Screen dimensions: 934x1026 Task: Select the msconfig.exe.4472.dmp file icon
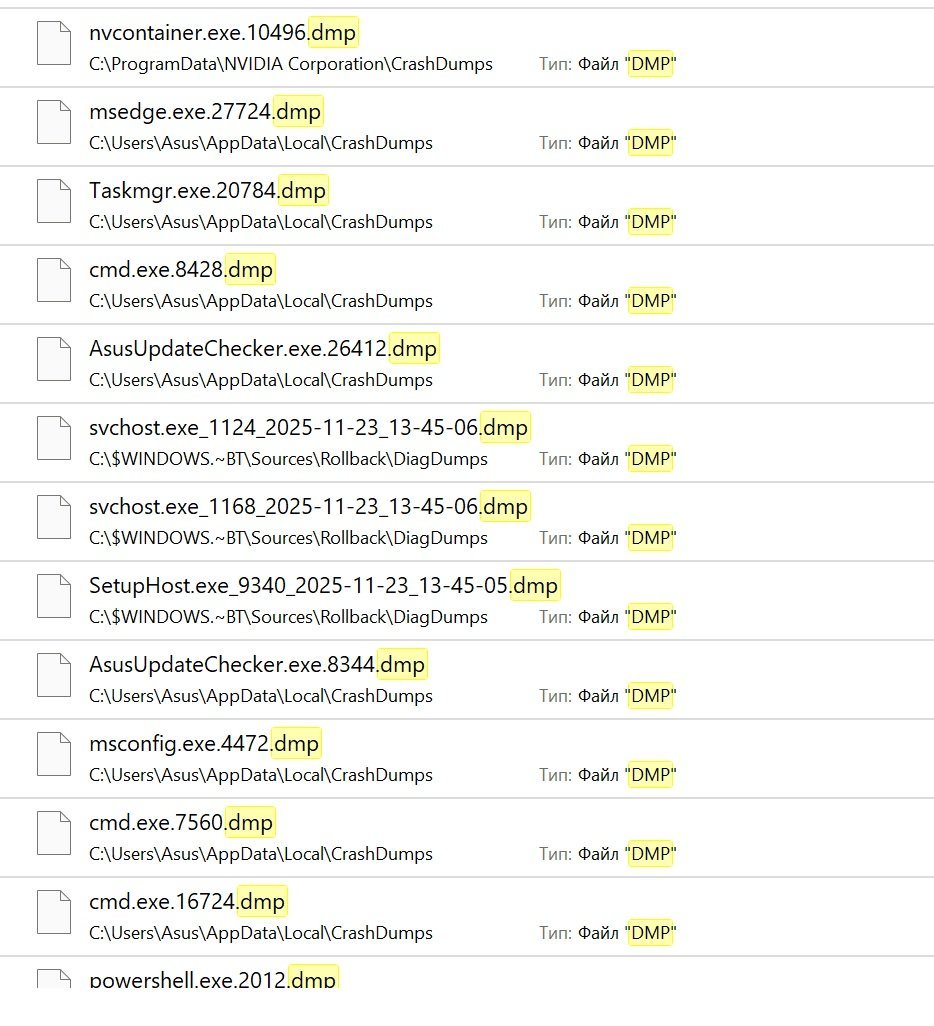[x=54, y=754]
